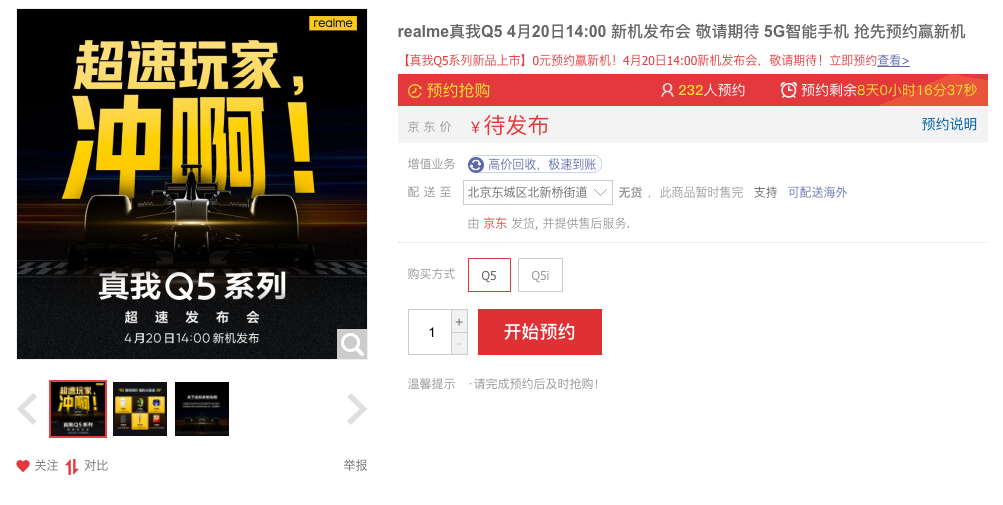Open the 查看> promotion link
This screenshot has height=505, width=1003.
(893, 60)
